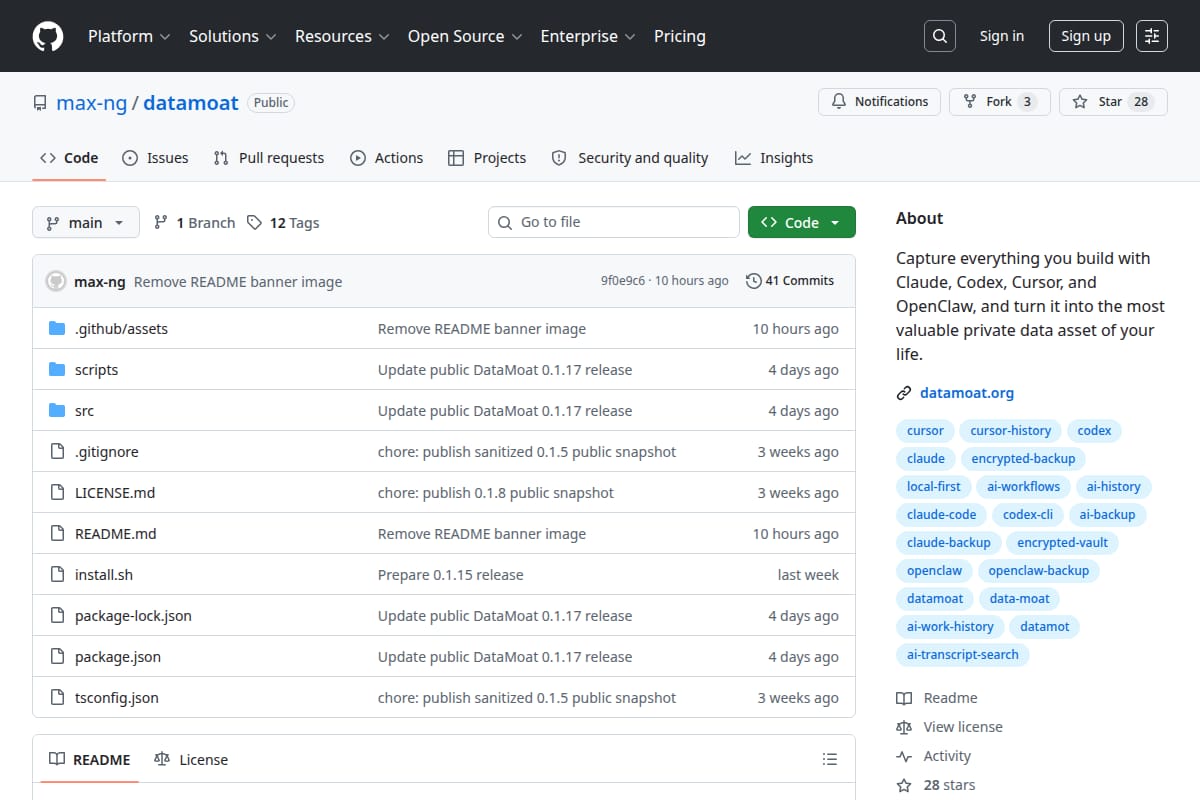Switch to the Insights tab
Viewport: 1200px width, 800px height.
774,158
